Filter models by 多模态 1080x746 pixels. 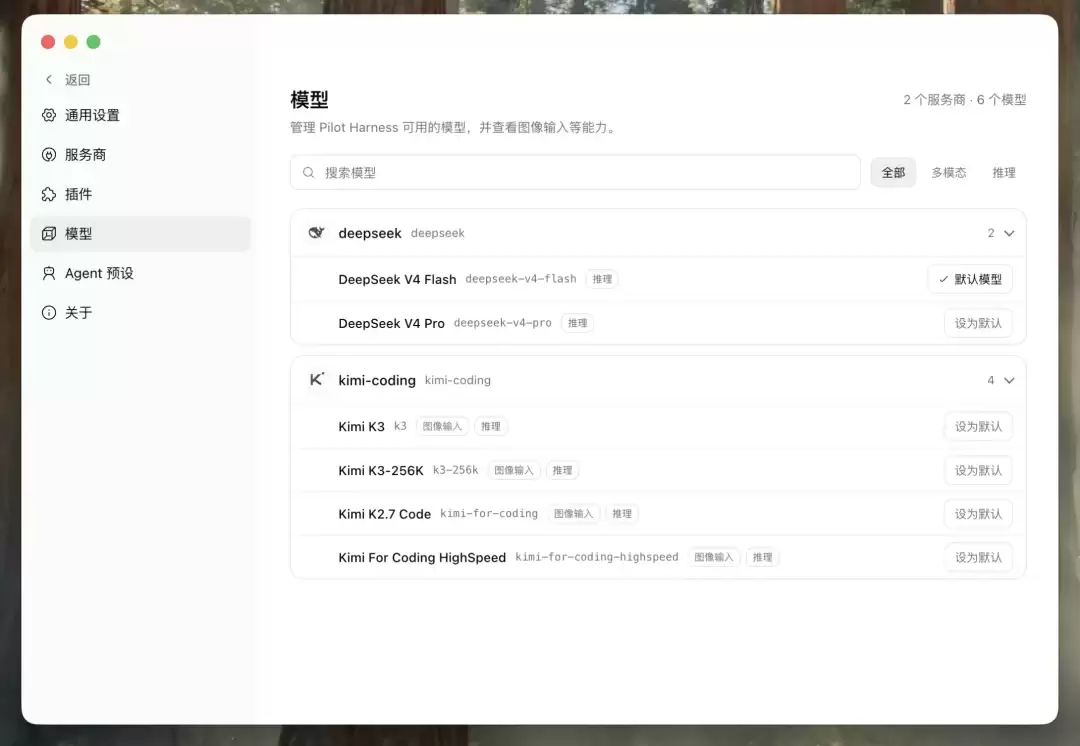coord(948,172)
